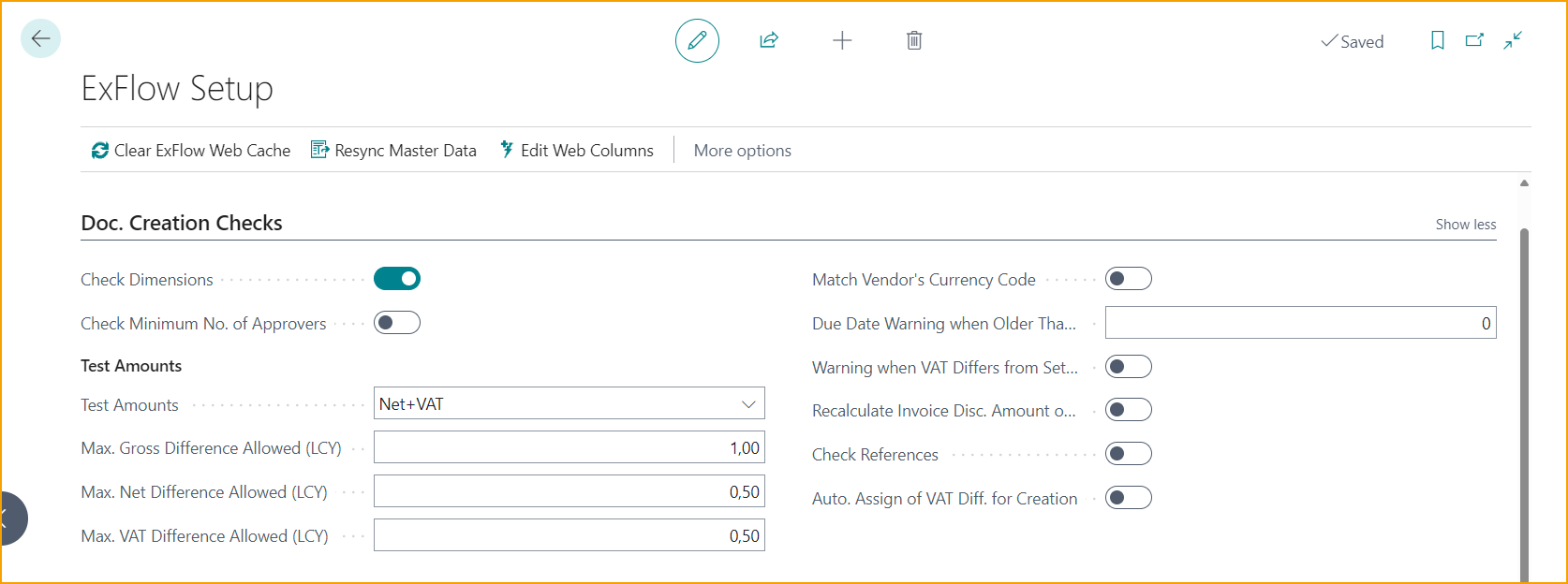1568x584 pixels.
Task: Enable Check Minimum No. of Approvers
Action: coord(397,323)
